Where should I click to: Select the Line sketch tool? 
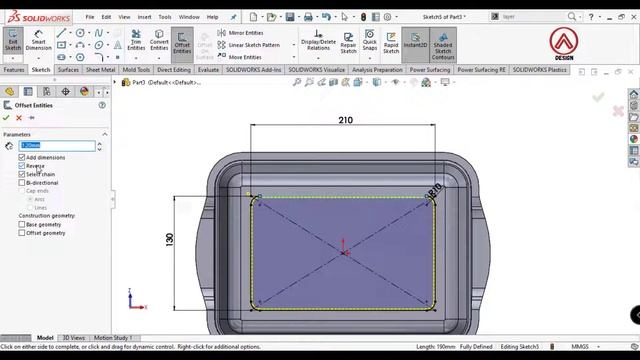pyautogui.click(x=61, y=33)
